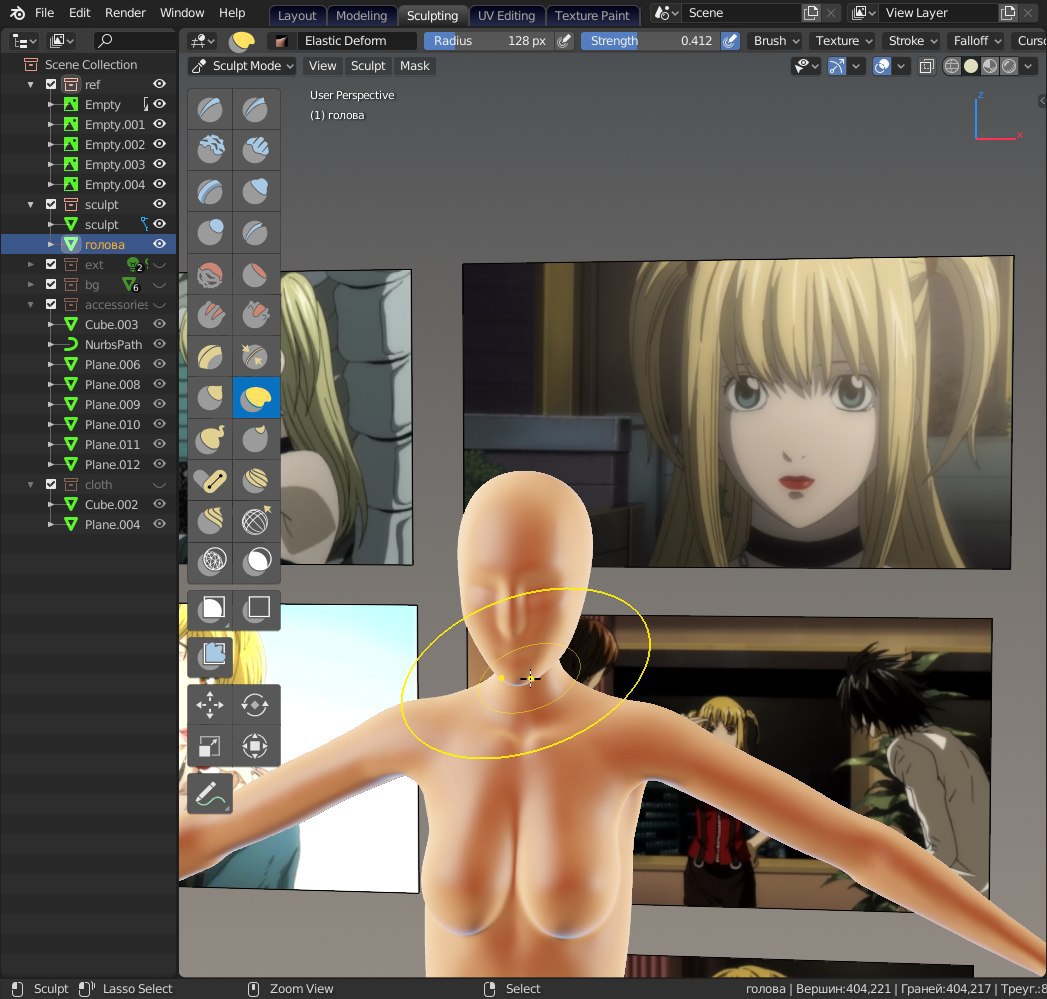Select the Grab brush tool
The height and width of the screenshot is (999, 1047).
click(210, 397)
